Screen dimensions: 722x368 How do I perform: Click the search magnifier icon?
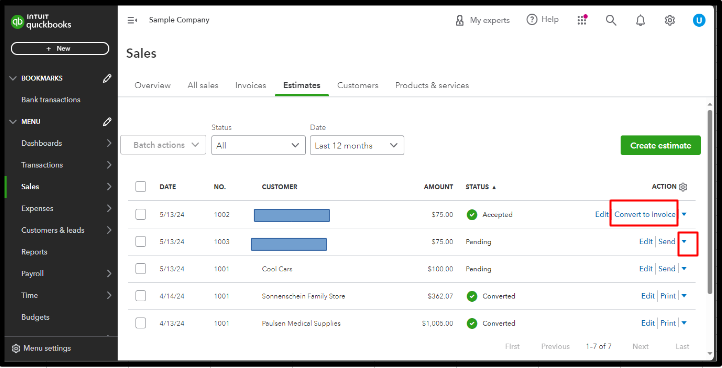point(611,20)
